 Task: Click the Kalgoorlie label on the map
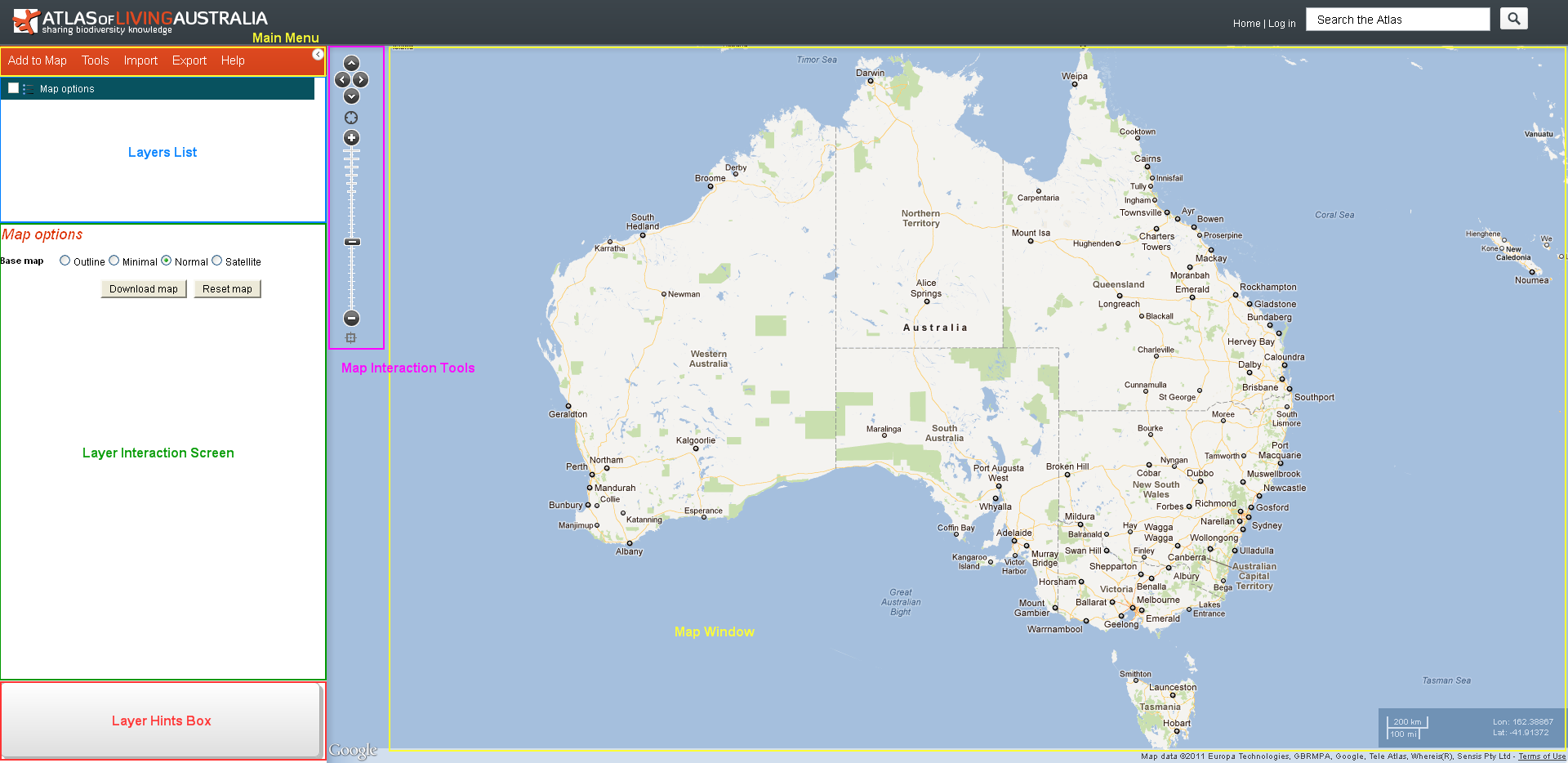click(696, 440)
